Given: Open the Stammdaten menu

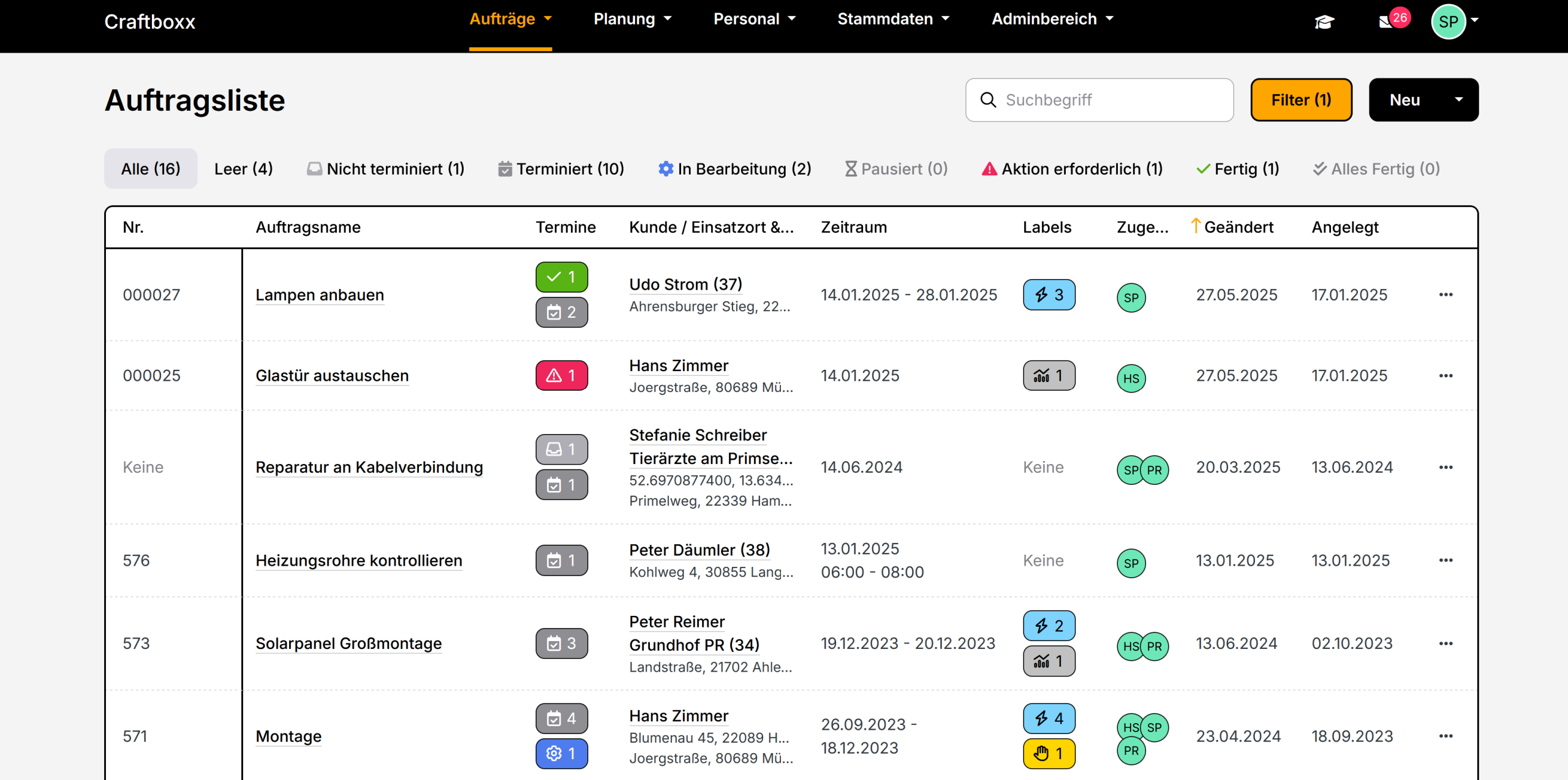Looking at the screenshot, I should tap(893, 19).
